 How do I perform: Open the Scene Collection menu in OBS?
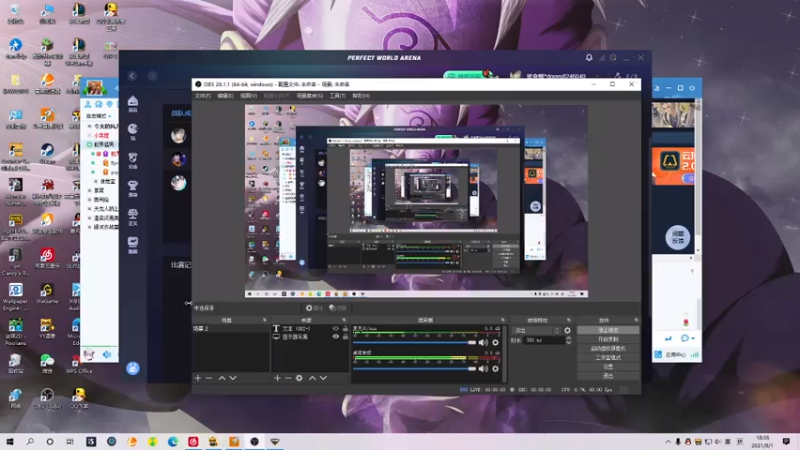[309, 95]
